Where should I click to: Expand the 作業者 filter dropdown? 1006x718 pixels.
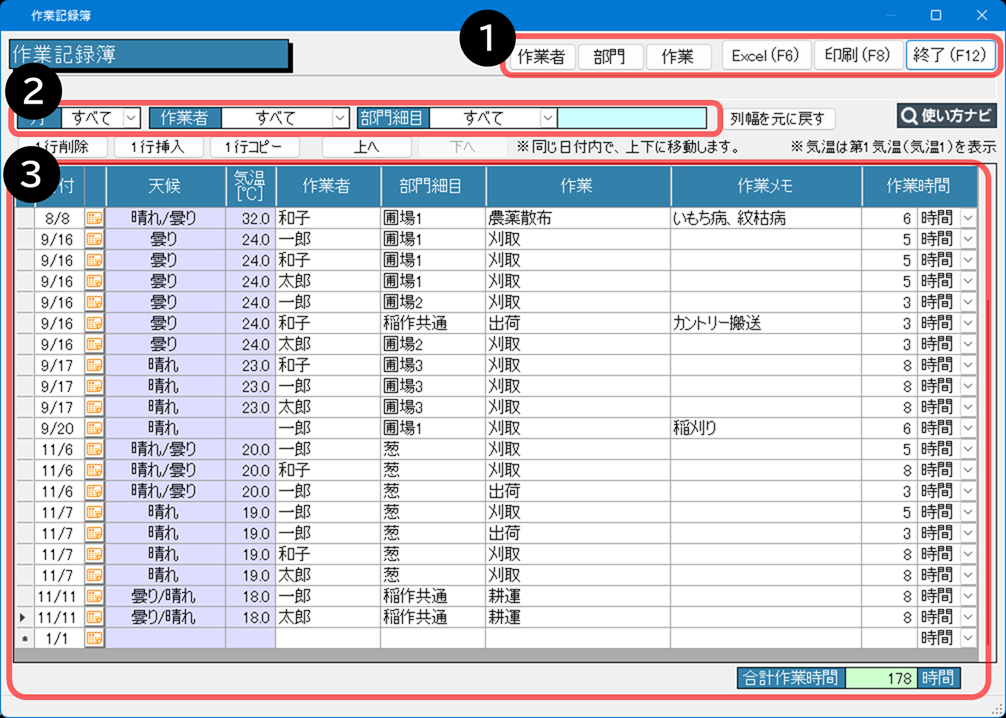click(340, 118)
